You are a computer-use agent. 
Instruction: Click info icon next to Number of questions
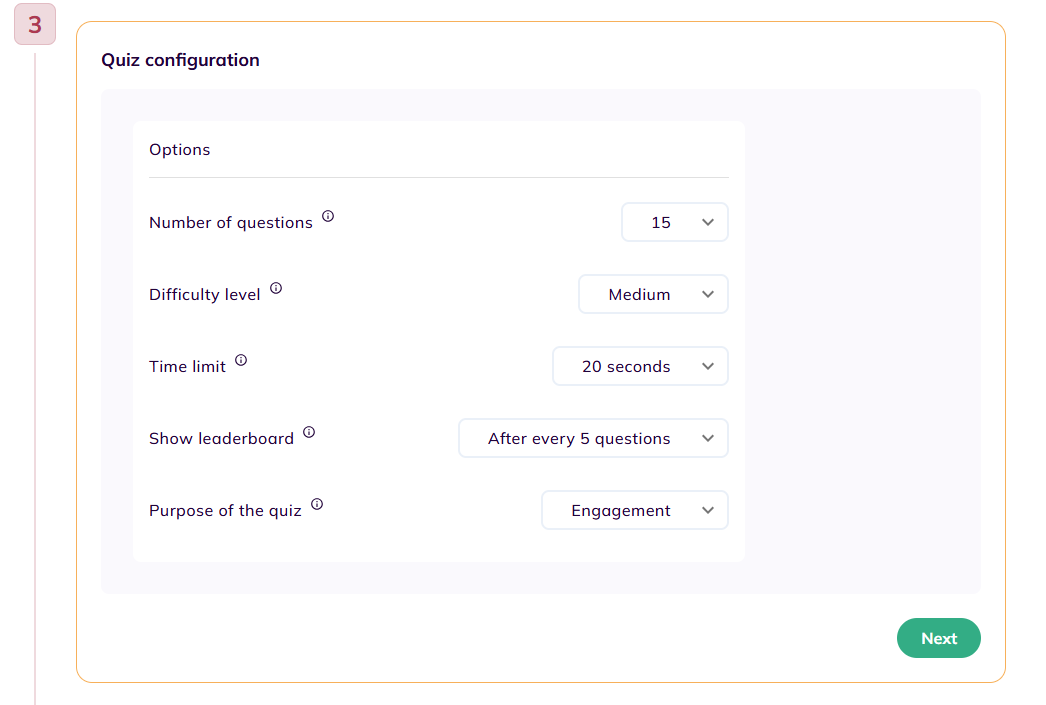(328, 216)
